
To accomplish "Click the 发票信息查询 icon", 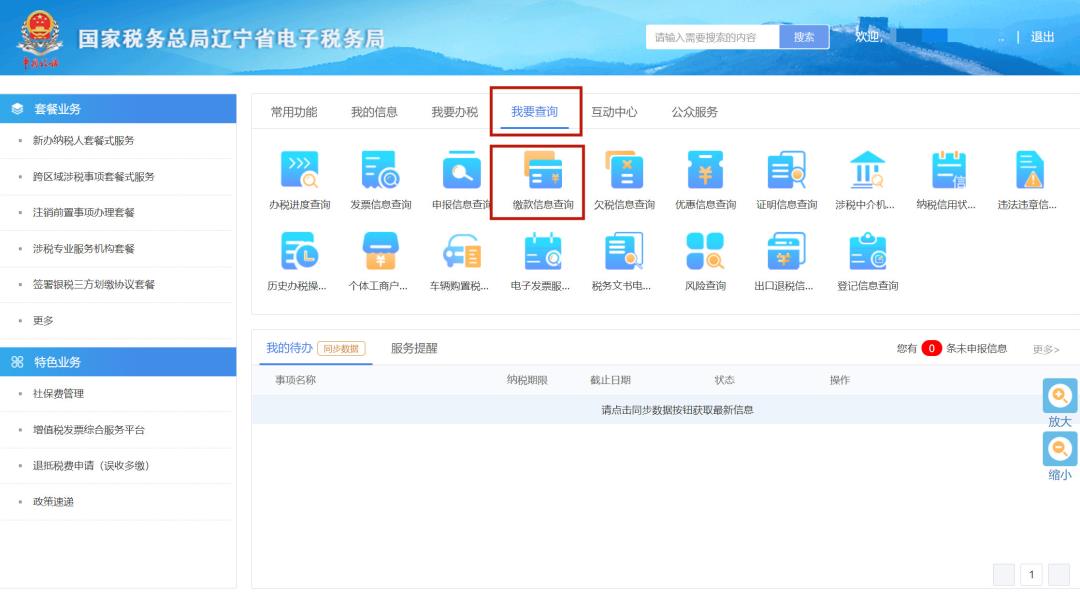I will [380, 171].
